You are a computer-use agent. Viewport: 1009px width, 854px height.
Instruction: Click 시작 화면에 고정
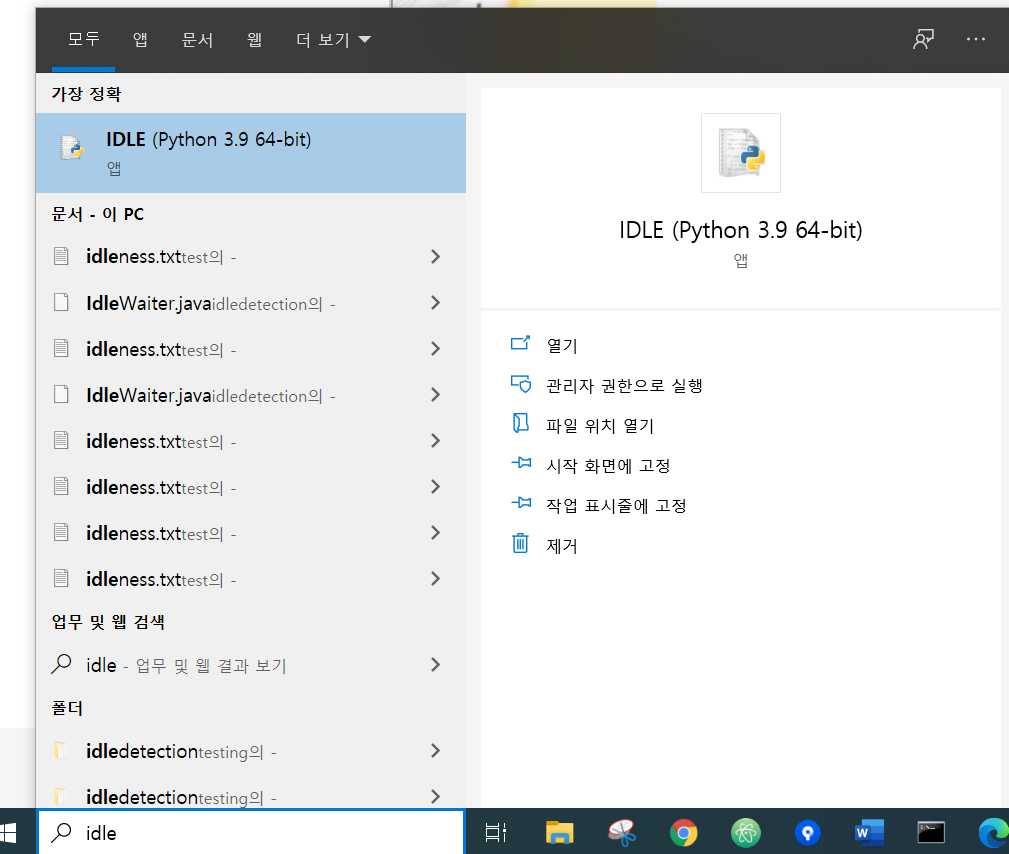point(608,466)
